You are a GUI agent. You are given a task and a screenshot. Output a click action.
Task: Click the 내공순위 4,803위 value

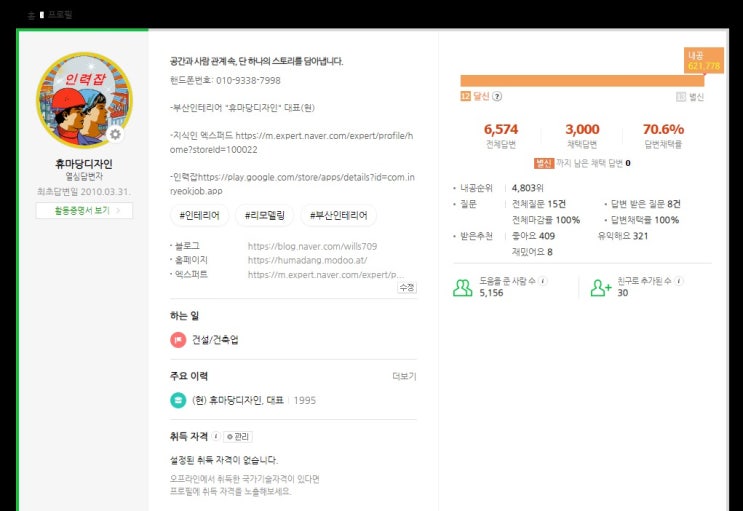[x=527, y=188]
